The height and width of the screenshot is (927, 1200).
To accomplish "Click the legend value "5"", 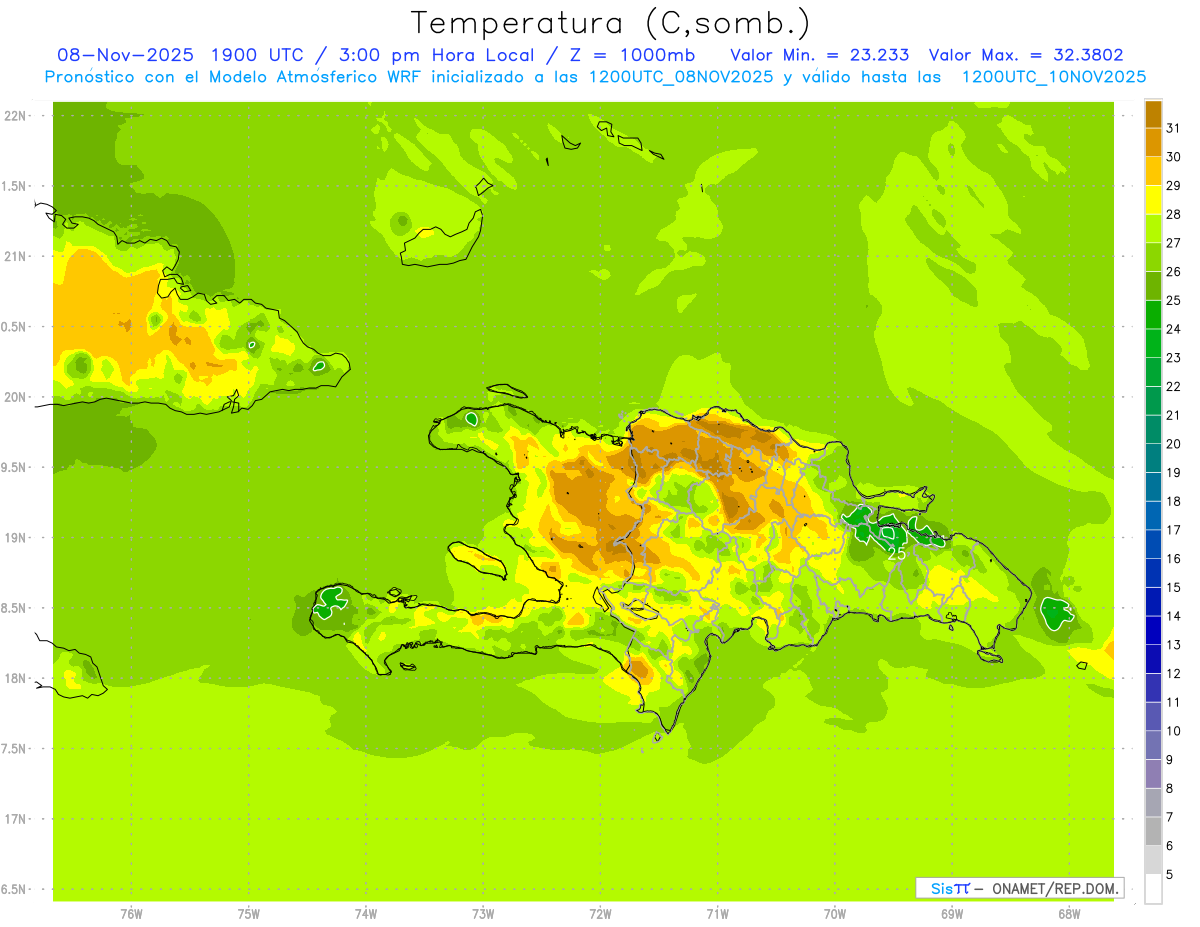I will pyautogui.click(x=1170, y=875).
